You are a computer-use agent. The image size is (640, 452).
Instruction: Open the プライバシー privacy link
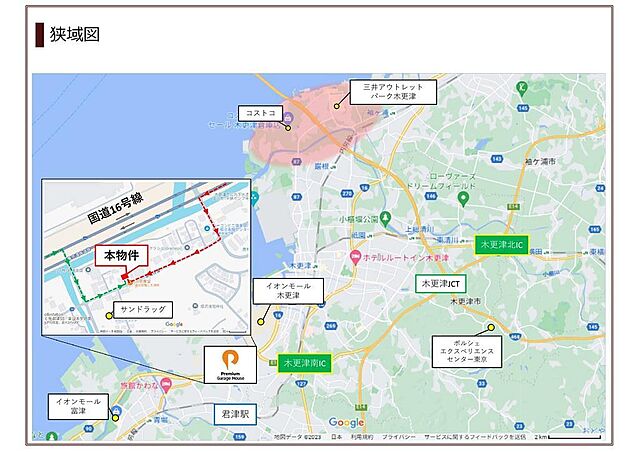click(399, 437)
